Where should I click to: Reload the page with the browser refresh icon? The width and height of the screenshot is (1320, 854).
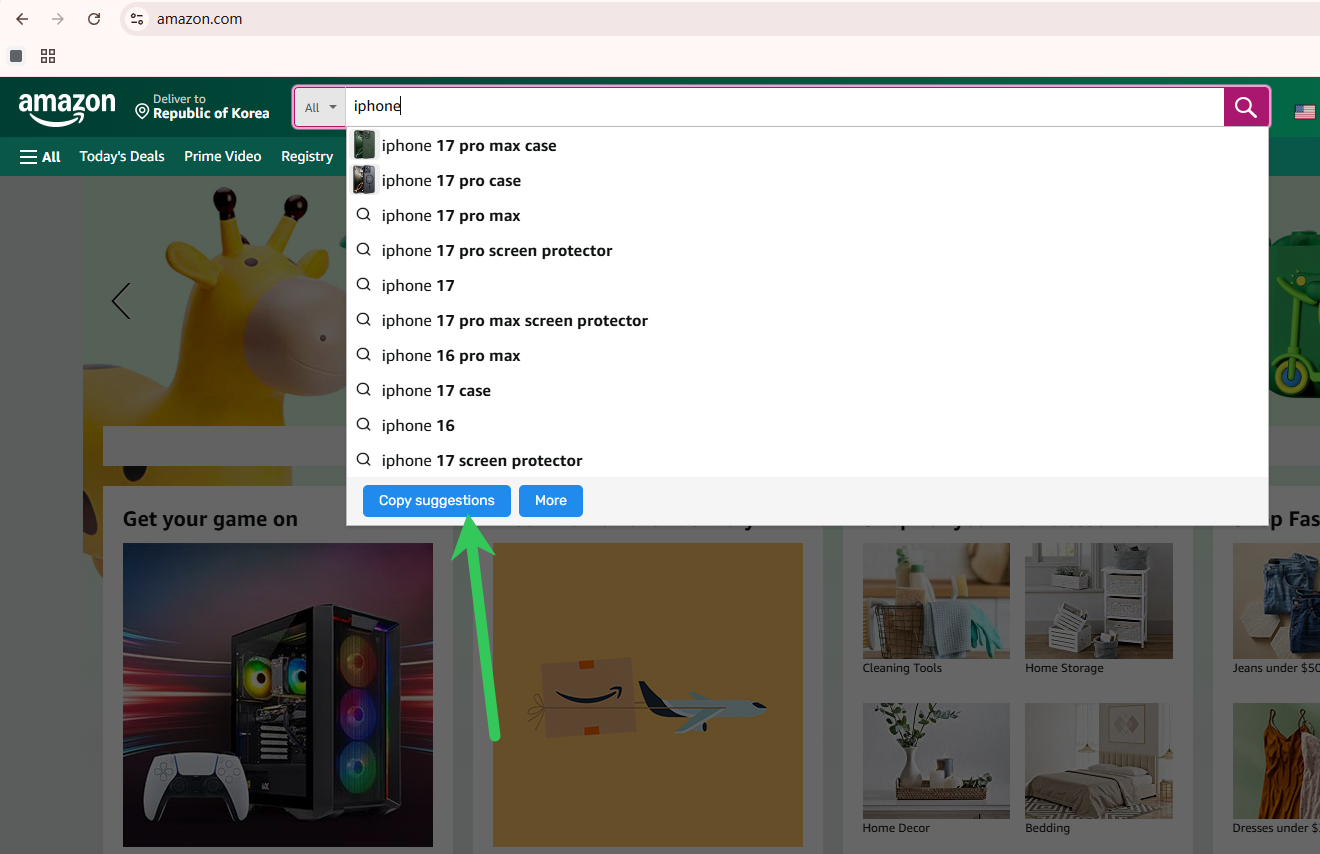(94, 19)
